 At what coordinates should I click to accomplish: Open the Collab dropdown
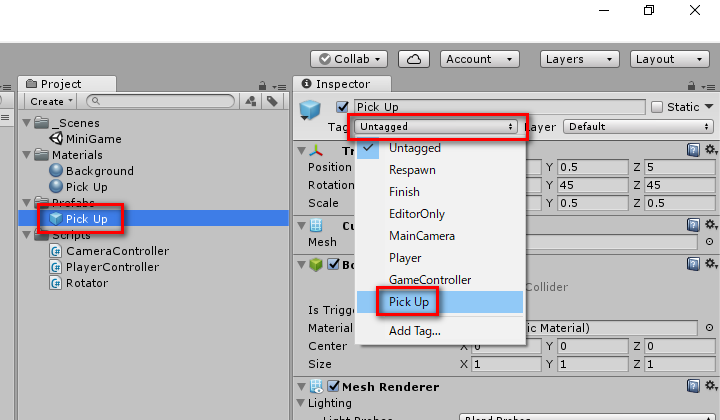point(349,59)
